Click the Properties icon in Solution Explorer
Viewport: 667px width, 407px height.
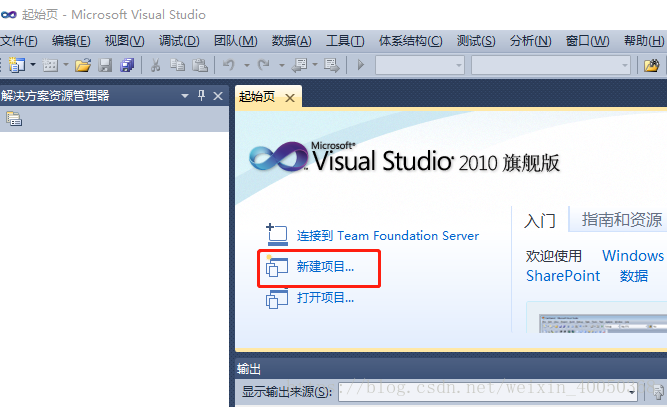pos(14,119)
